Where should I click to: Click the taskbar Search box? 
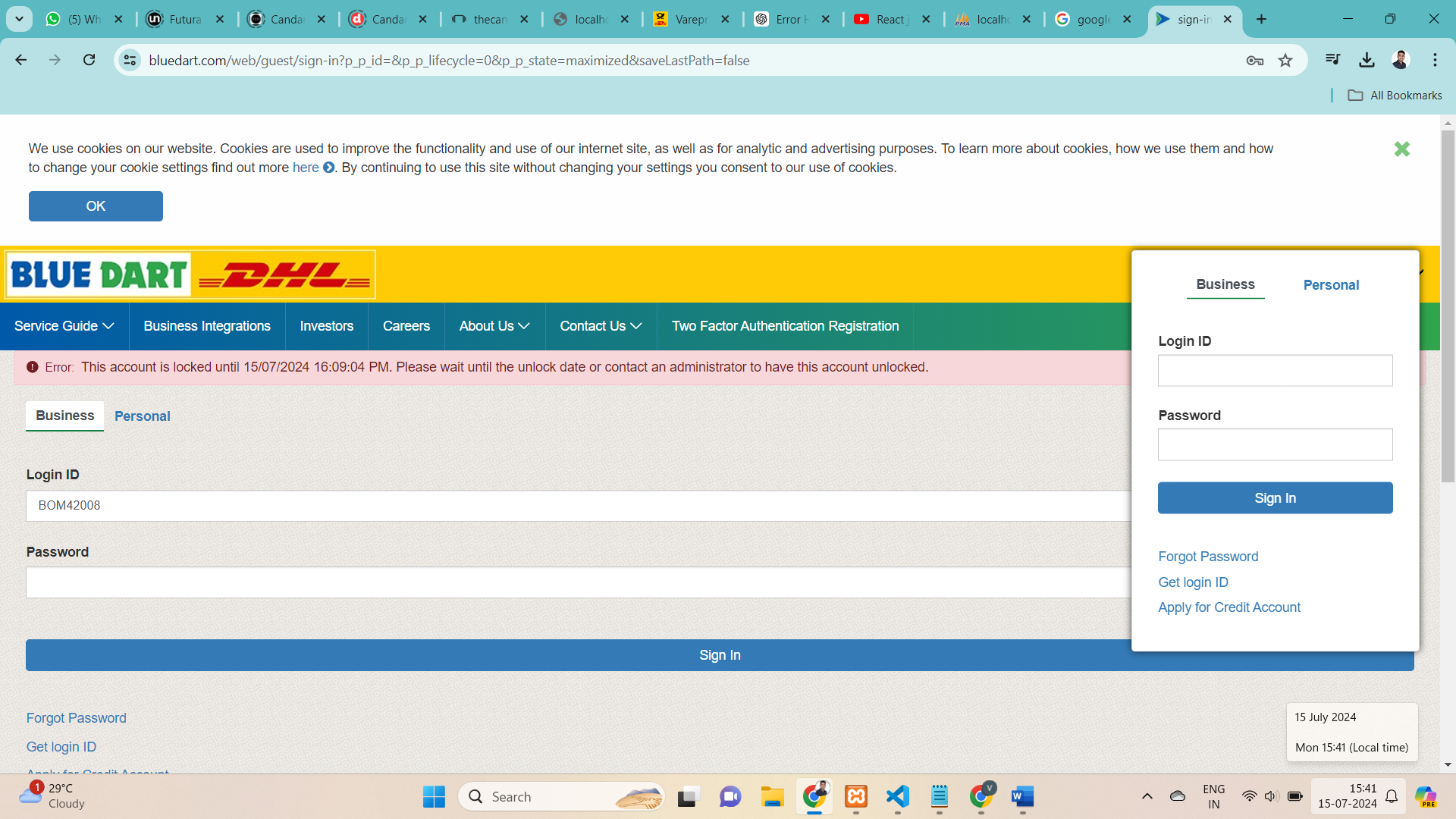561,797
